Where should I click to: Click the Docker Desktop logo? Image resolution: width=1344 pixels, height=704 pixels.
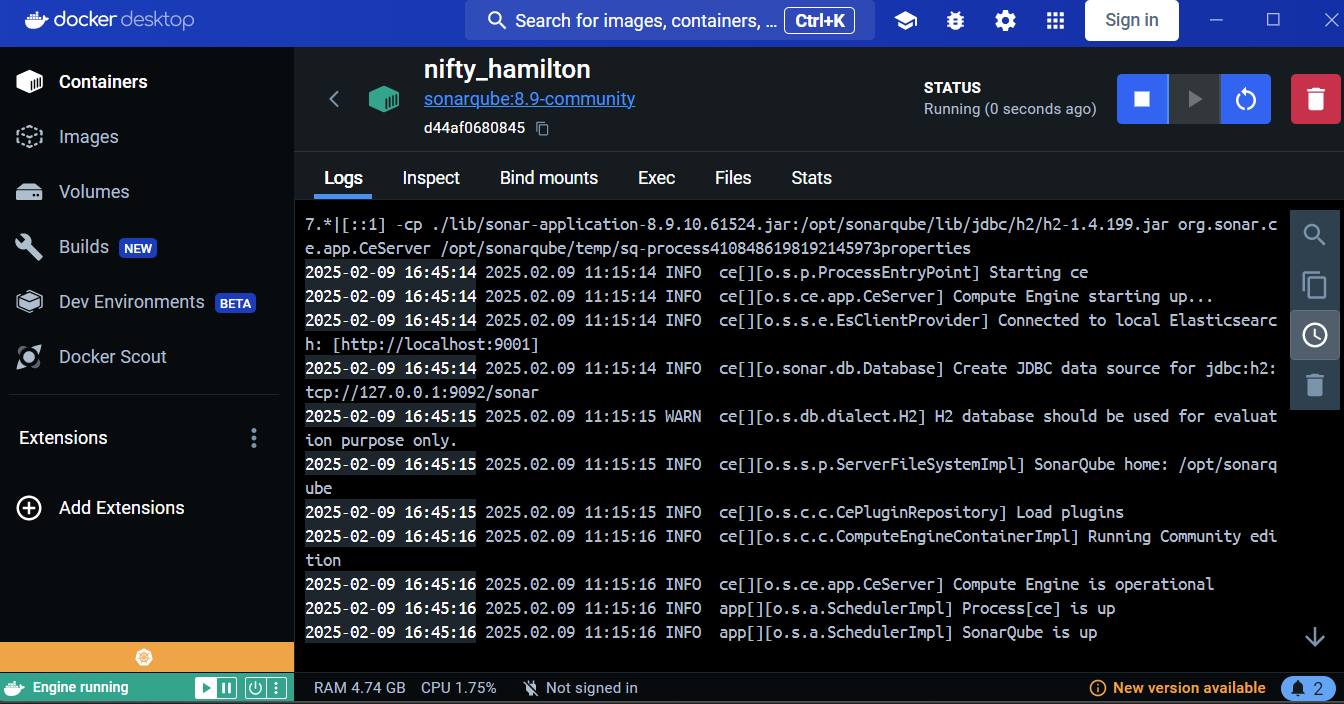pos(108,20)
